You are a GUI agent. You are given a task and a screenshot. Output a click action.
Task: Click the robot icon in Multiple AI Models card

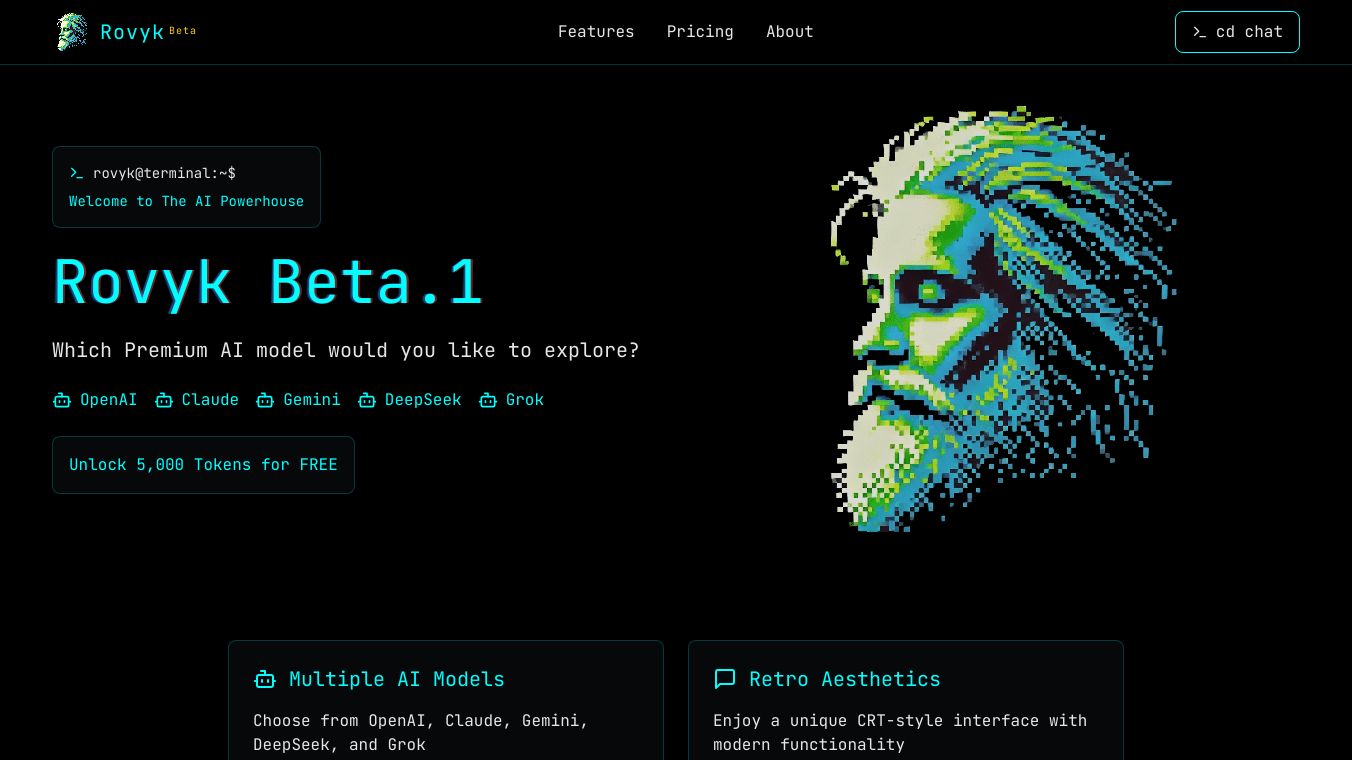[265, 680]
